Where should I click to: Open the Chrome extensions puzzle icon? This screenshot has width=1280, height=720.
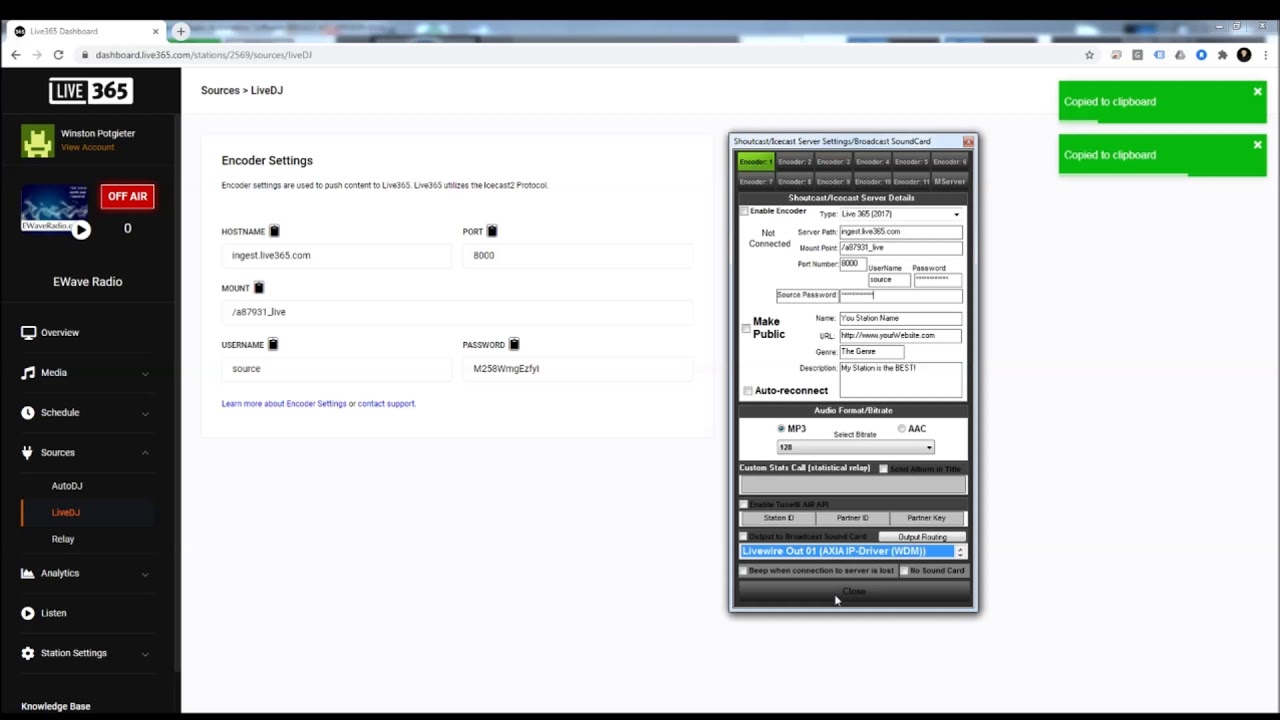click(1222, 55)
